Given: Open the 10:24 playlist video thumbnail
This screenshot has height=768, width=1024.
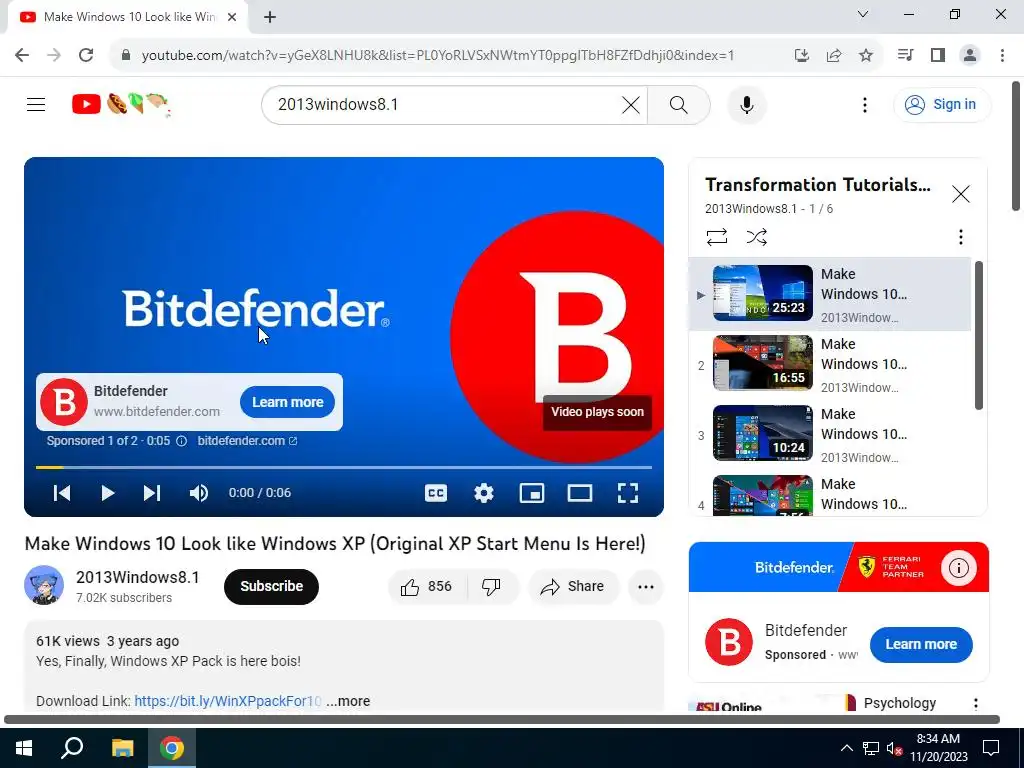Looking at the screenshot, I should pos(763,433).
